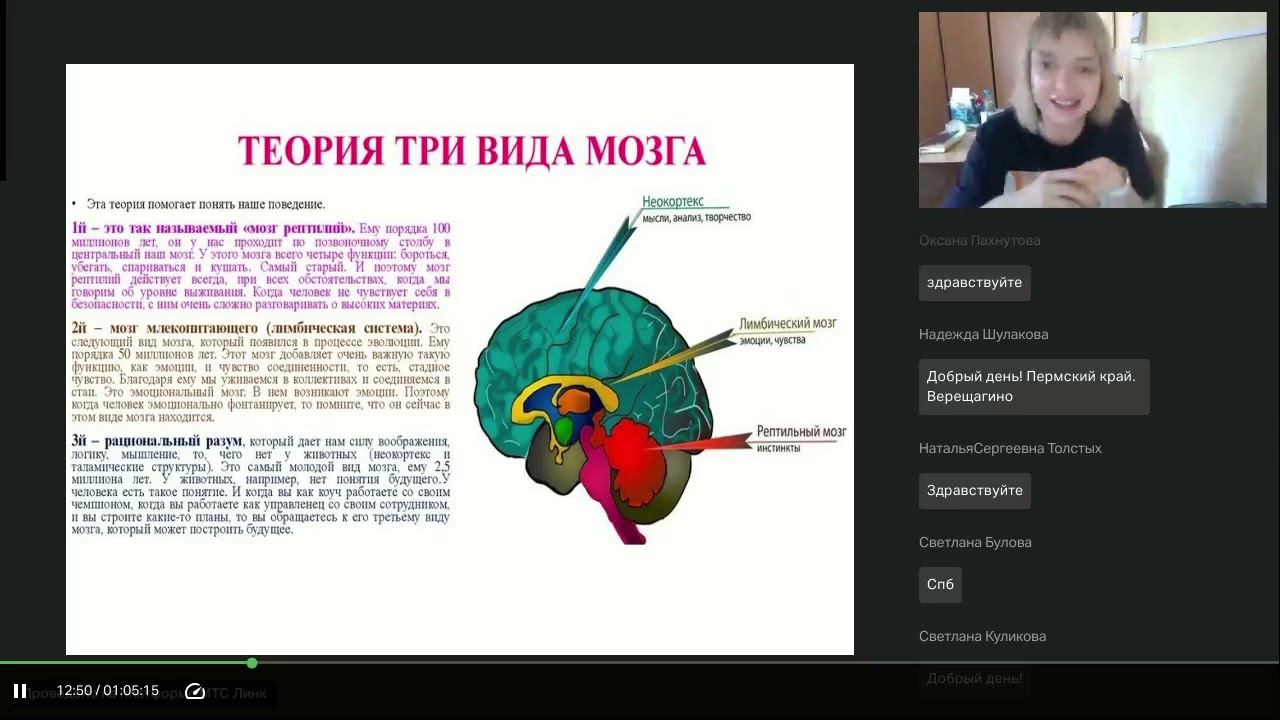Image resolution: width=1280 pixels, height=720 pixels.
Task: Select the faded 'Добрый день!' message
Action: point(974,678)
